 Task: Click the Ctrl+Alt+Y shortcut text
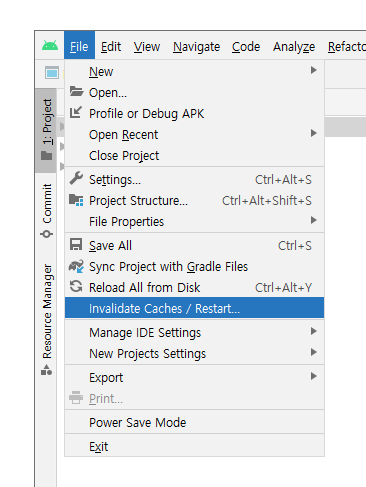pyautogui.click(x=283, y=287)
